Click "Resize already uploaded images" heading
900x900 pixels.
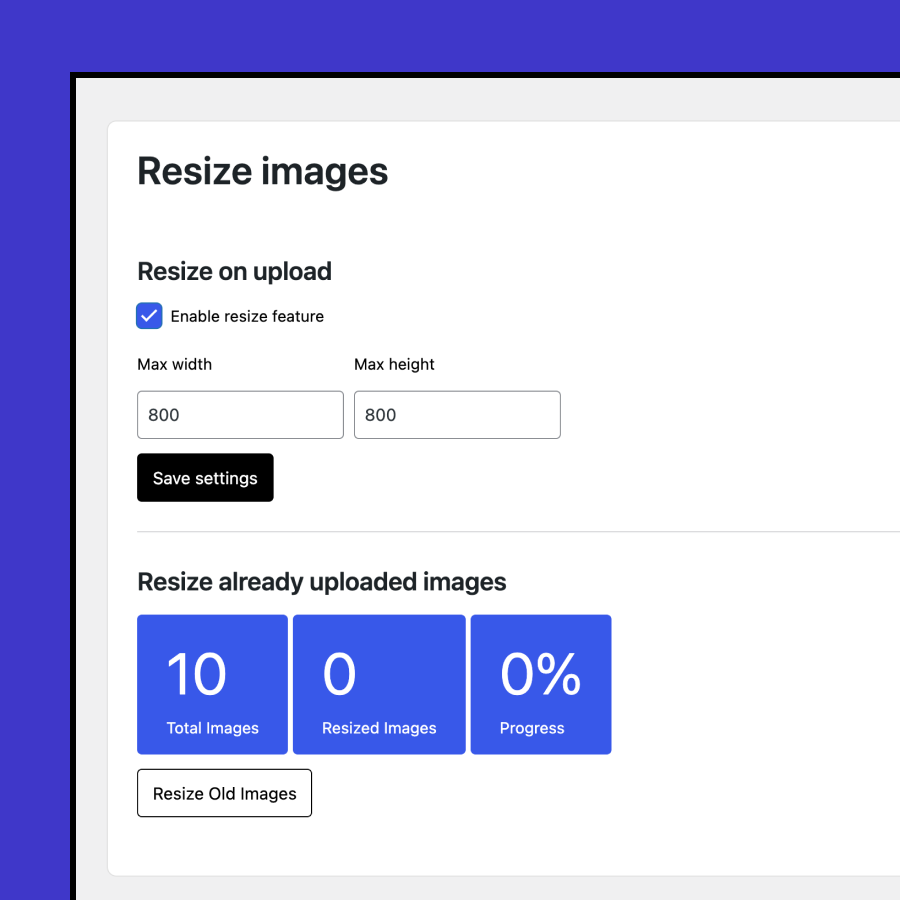click(321, 581)
